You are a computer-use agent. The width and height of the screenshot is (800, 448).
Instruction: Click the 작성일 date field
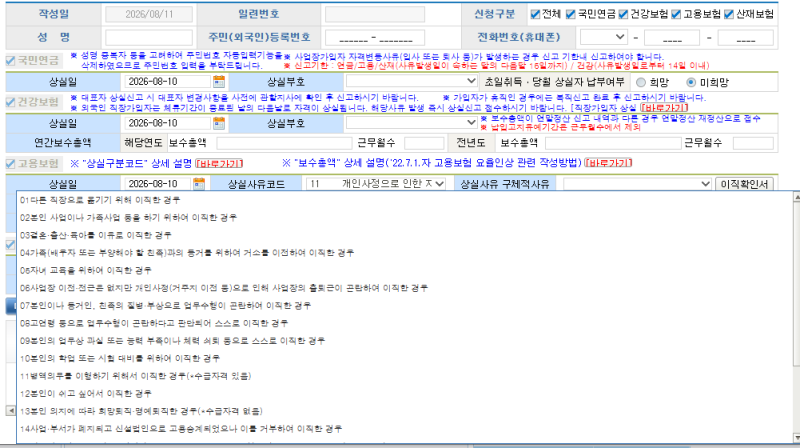pos(148,14)
